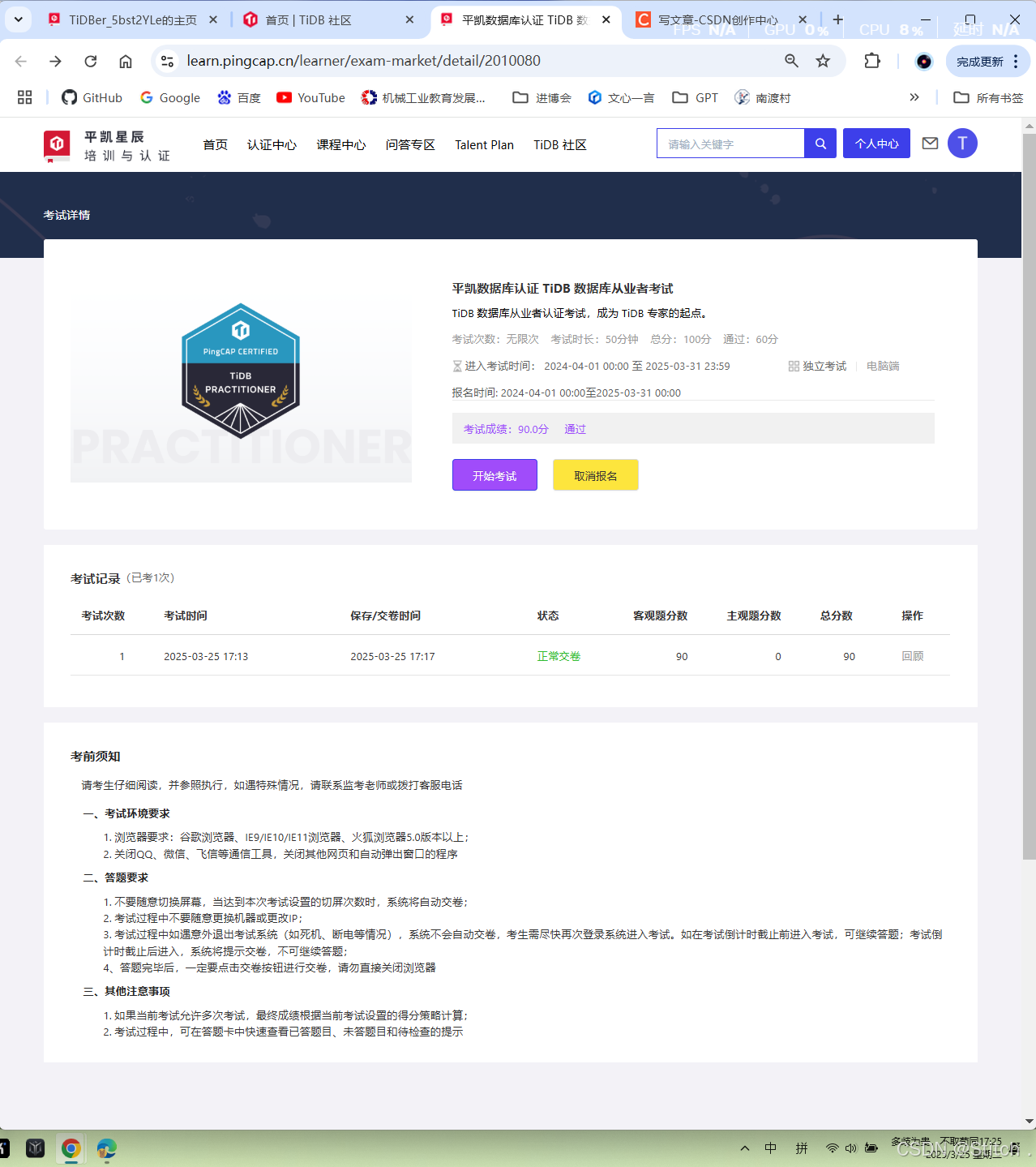Open the 南渡村 bookmark
Screen dimensions: 1036x1167
pos(763,97)
